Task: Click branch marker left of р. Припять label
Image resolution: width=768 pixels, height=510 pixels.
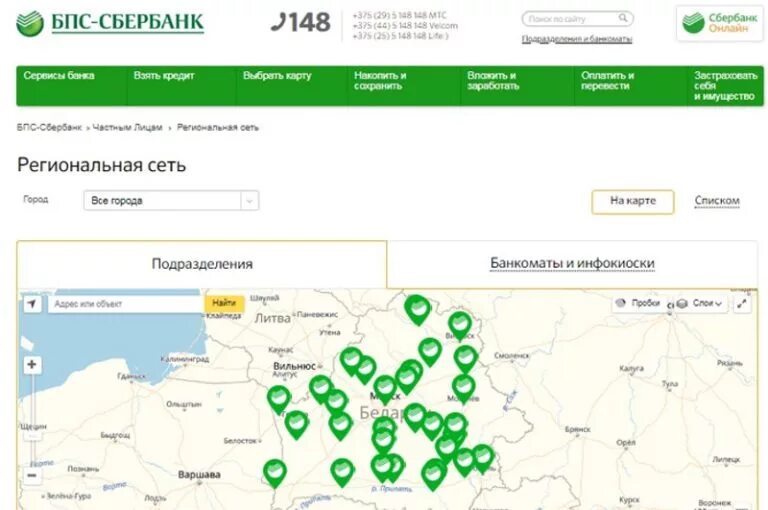Action: click(342, 473)
